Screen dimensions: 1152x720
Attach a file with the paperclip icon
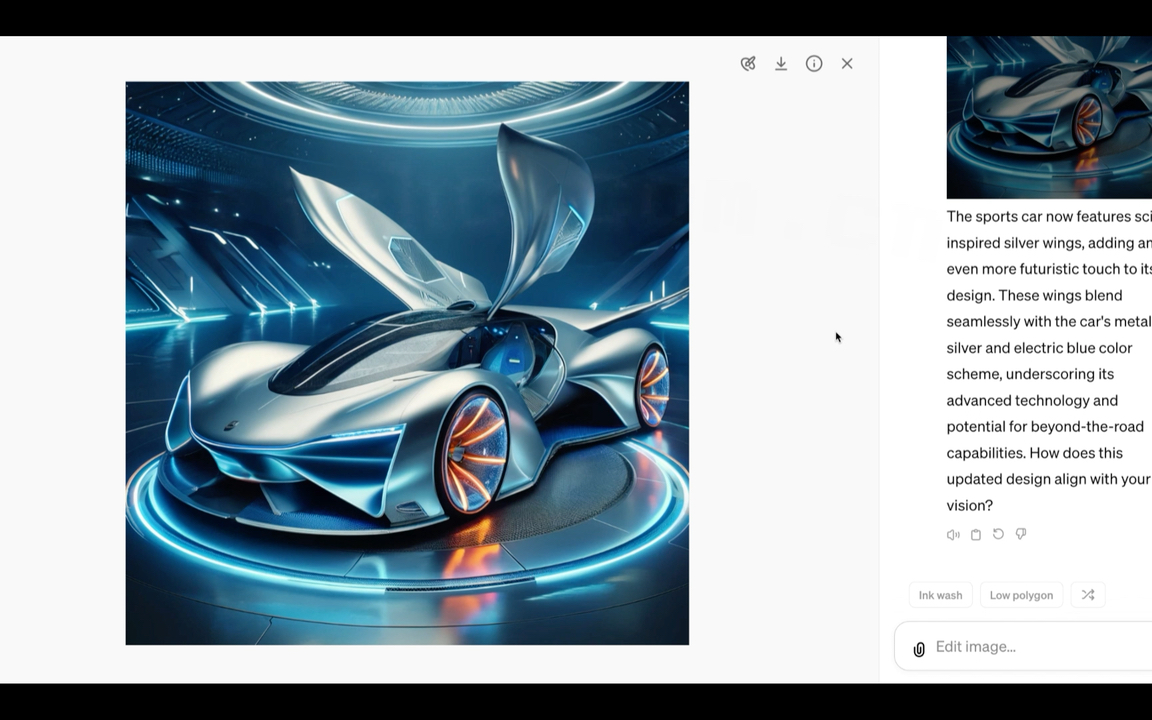tap(919, 649)
